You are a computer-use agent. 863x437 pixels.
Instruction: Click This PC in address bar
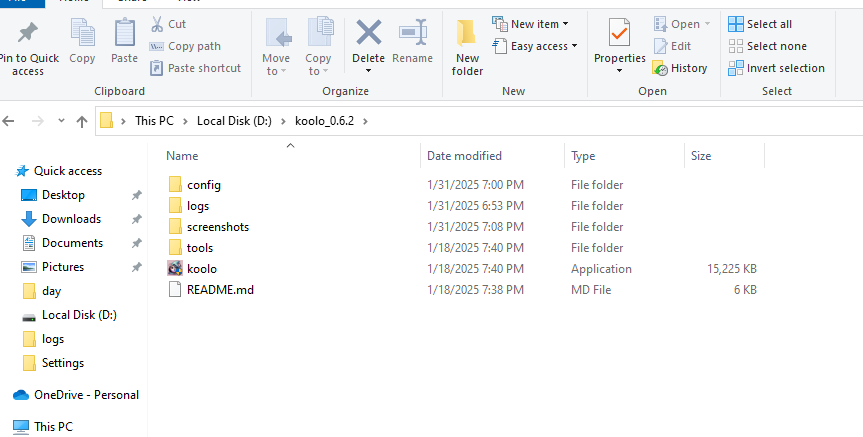(x=154, y=121)
